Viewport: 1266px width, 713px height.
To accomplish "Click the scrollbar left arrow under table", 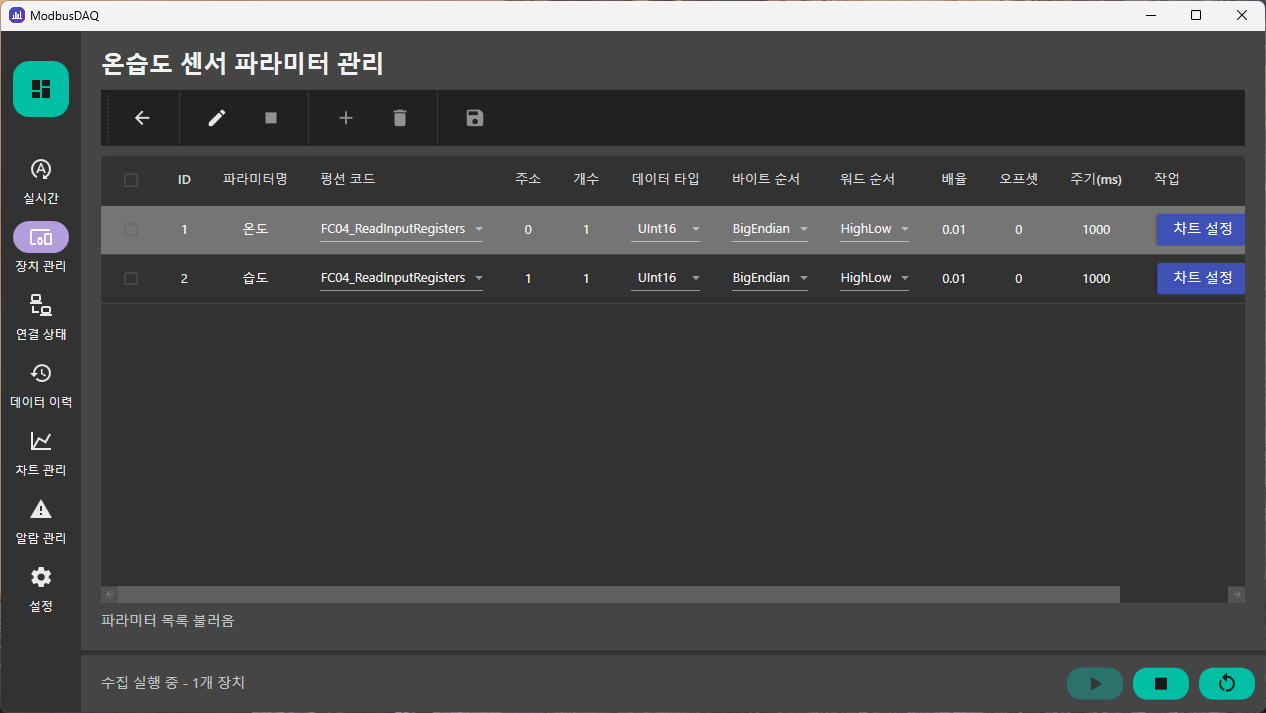I will pyautogui.click(x=110, y=594).
